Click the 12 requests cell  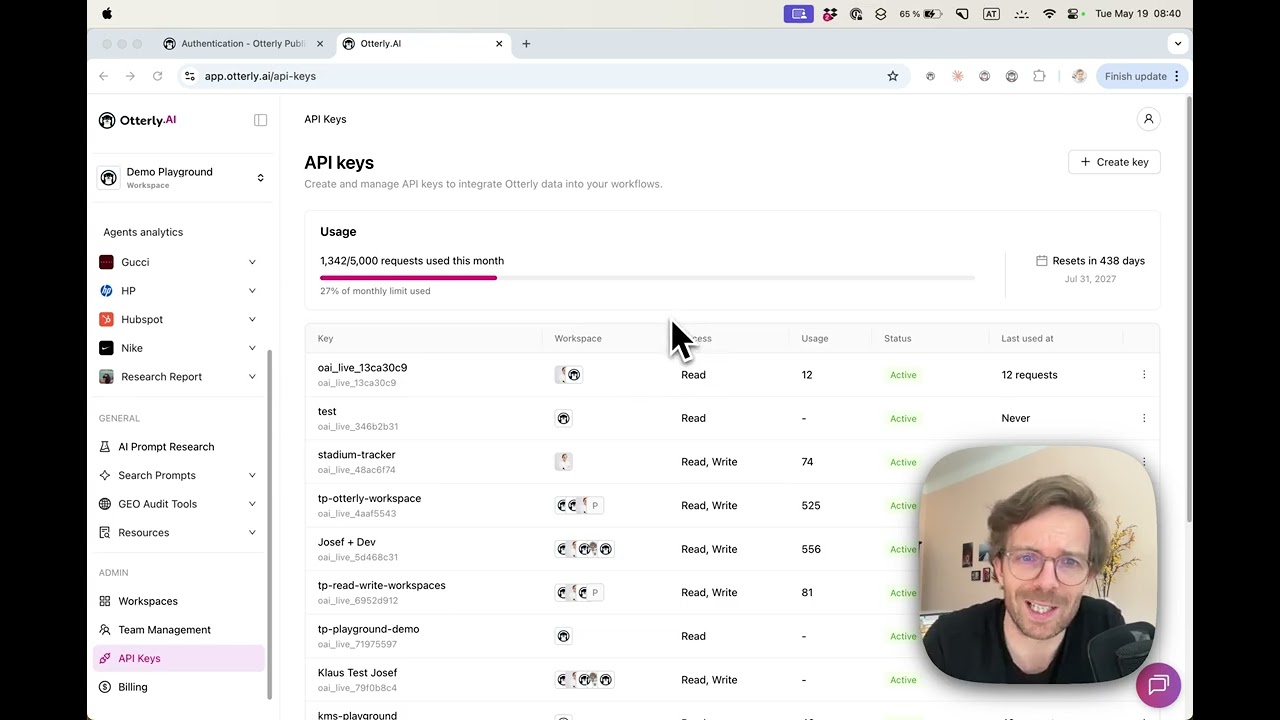coord(1029,375)
